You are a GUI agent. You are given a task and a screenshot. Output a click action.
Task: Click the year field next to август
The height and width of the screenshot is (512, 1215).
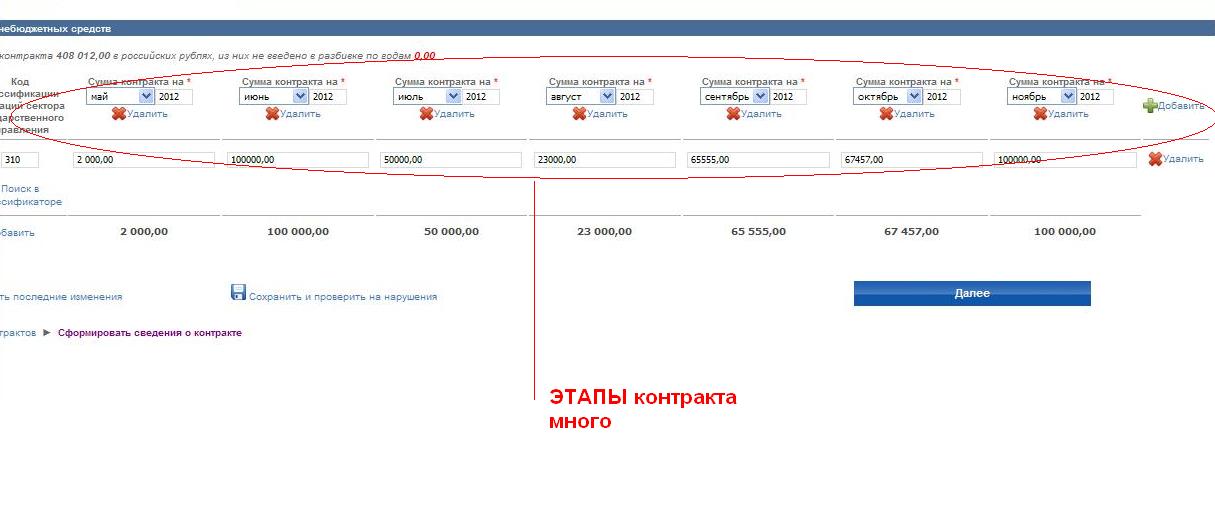(634, 97)
